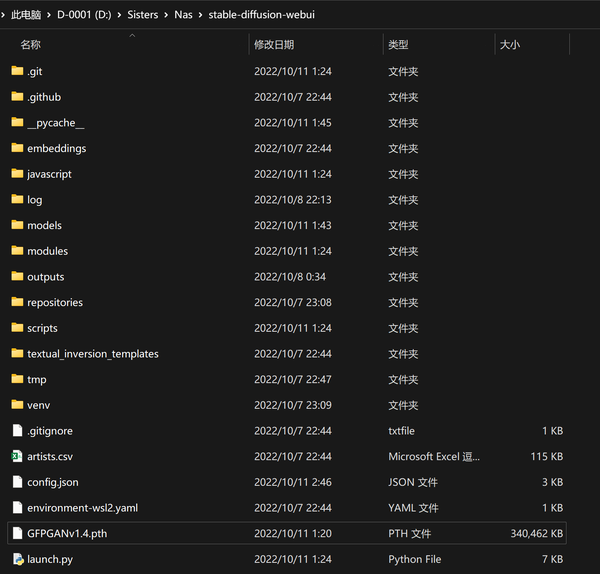Click stable-diffusion-webui in the address bar
The image size is (600, 574).
(262, 15)
